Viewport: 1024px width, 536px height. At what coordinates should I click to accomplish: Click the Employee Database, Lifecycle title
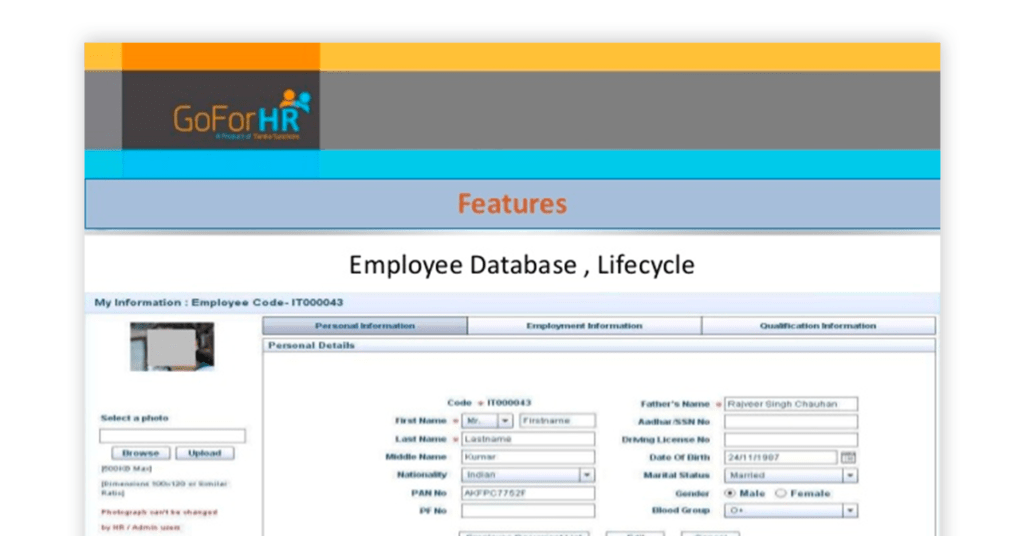[521, 265]
